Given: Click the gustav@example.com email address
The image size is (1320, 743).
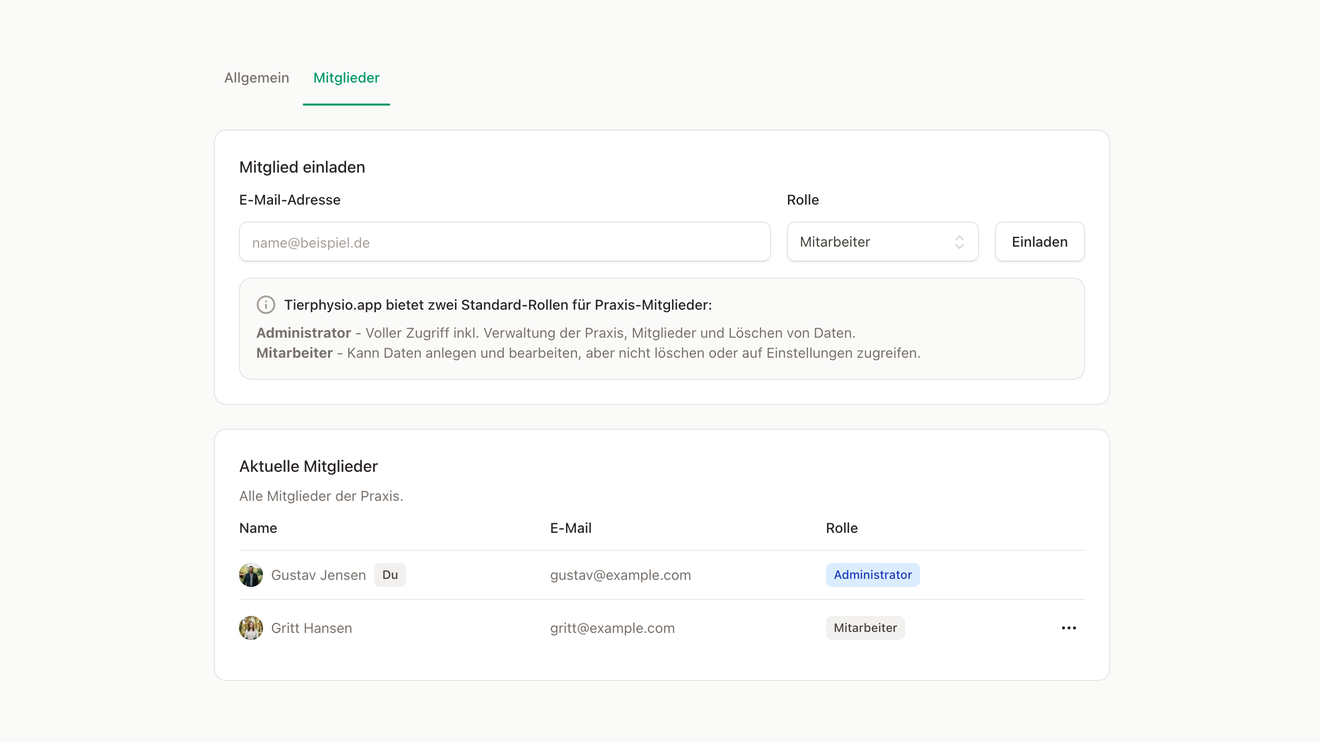Looking at the screenshot, I should pyautogui.click(x=620, y=575).
